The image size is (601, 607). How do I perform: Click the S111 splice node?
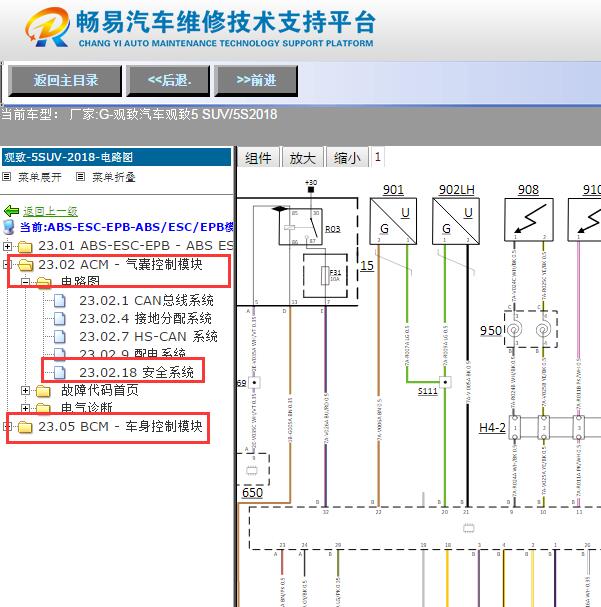[x=445, y=382]
